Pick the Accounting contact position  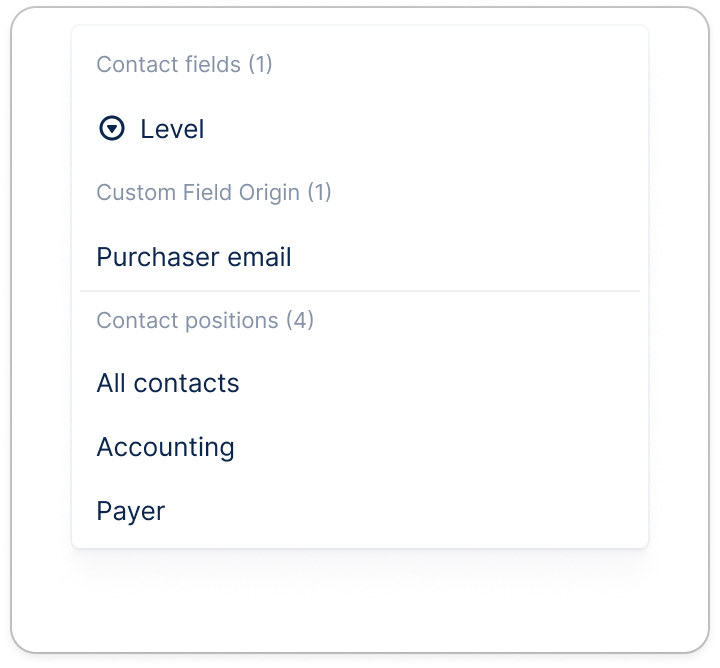[x=165, y=447]
